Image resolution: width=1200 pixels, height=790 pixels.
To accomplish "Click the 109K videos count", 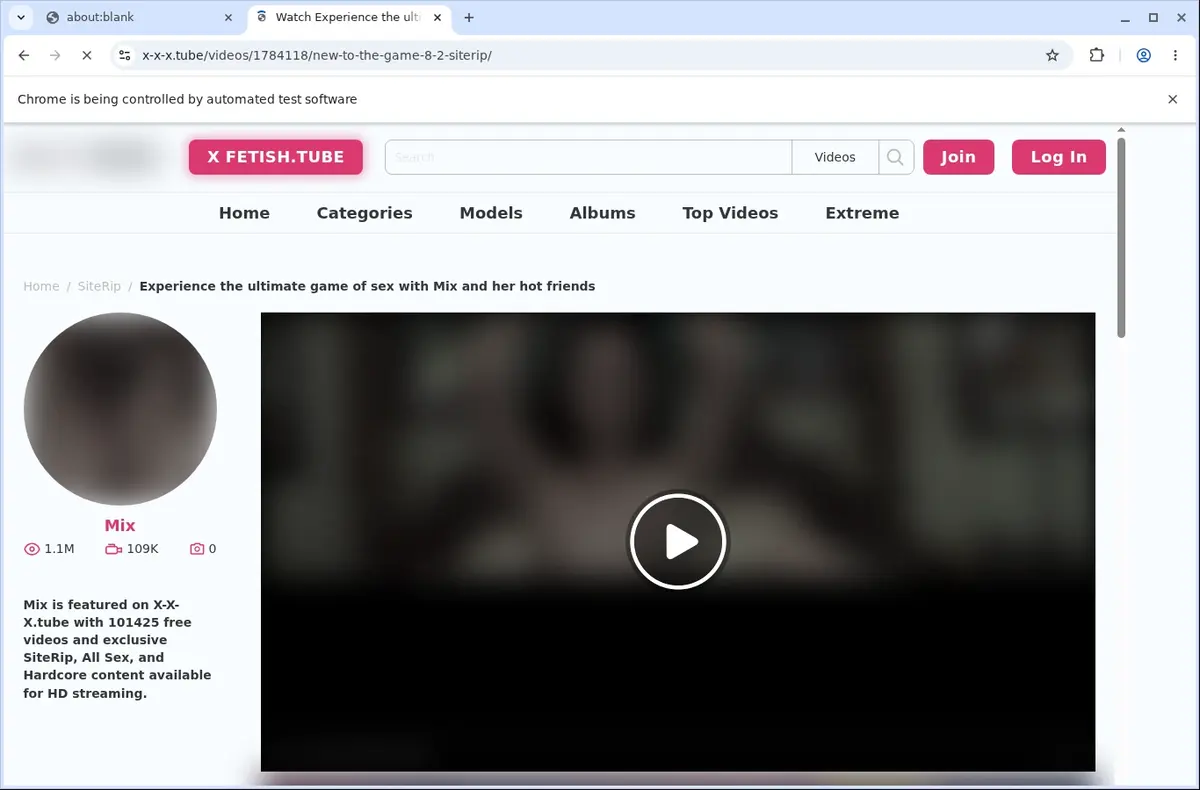I will coord(142,549).
